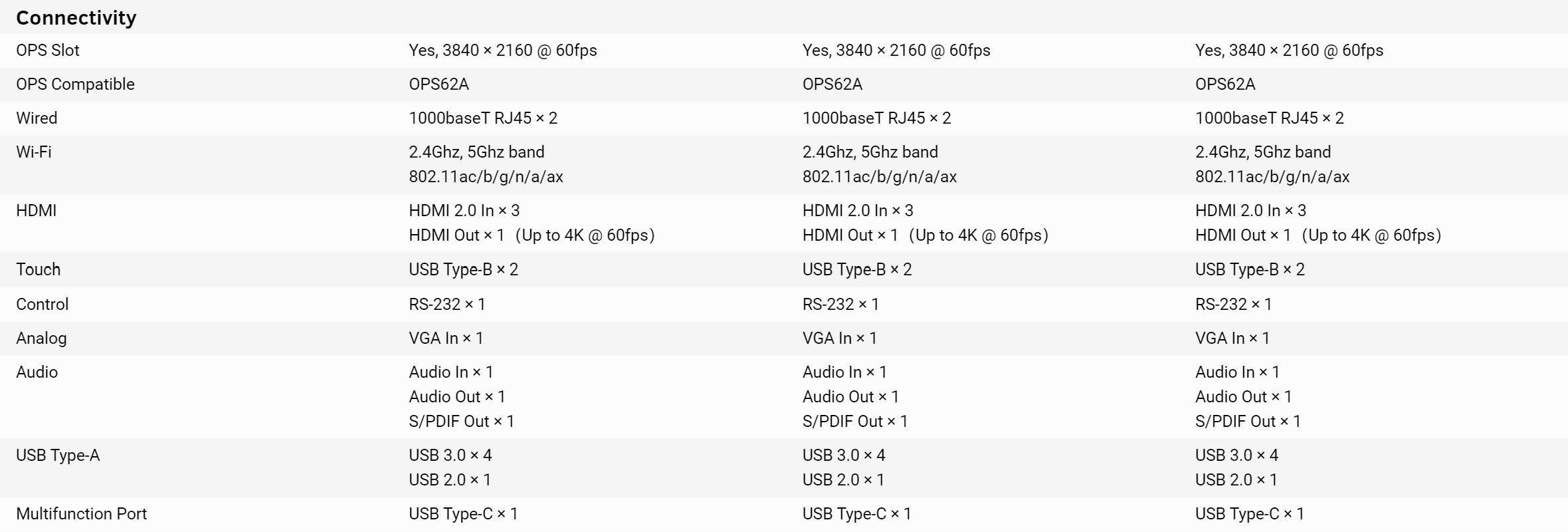This screenshot has width=1568, height=532.
Task: Select the HDMI row label
Action: tap(36, 211)
